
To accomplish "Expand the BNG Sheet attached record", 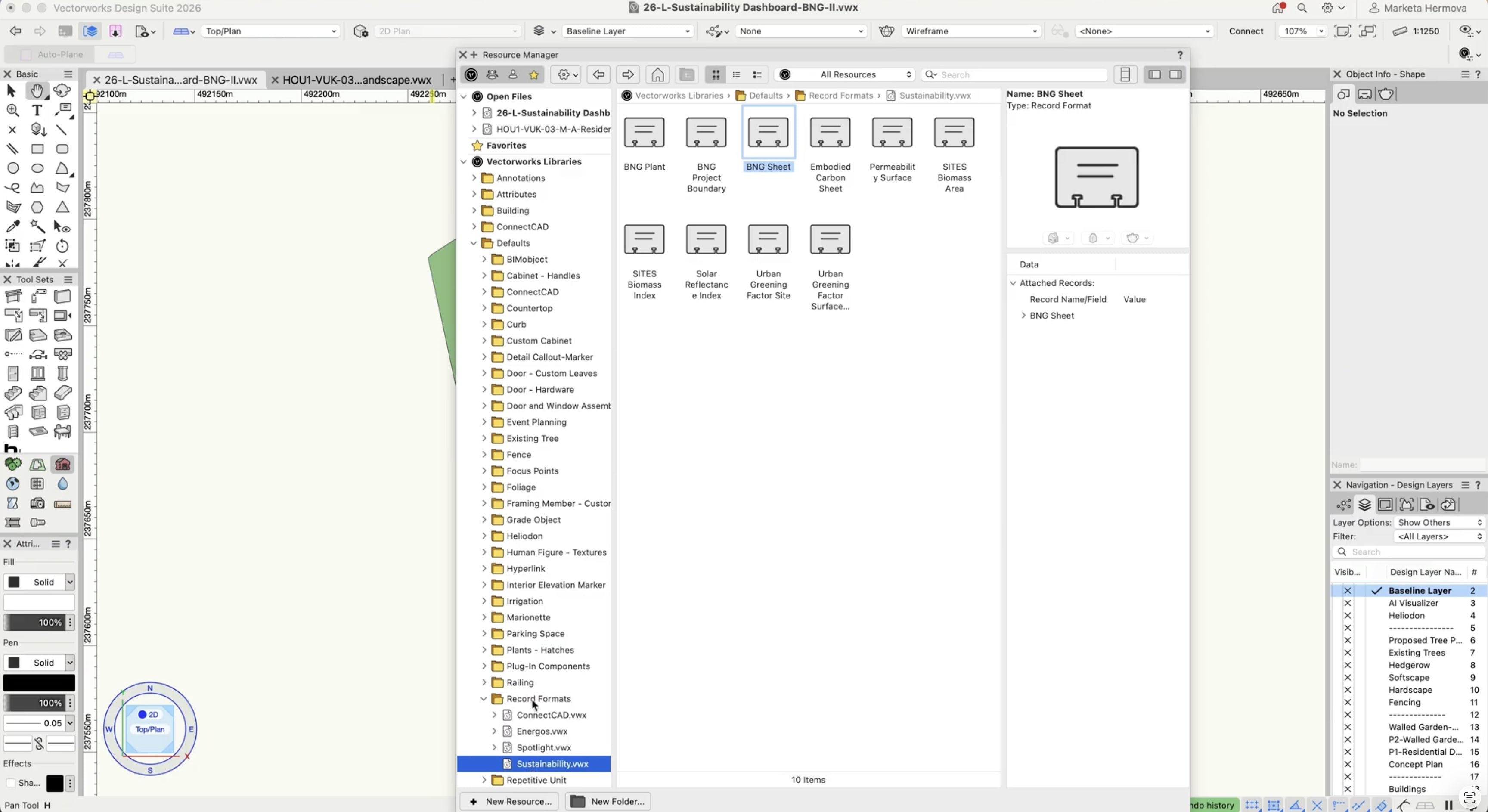I will pyautogui.click(x=1023, y=315).
